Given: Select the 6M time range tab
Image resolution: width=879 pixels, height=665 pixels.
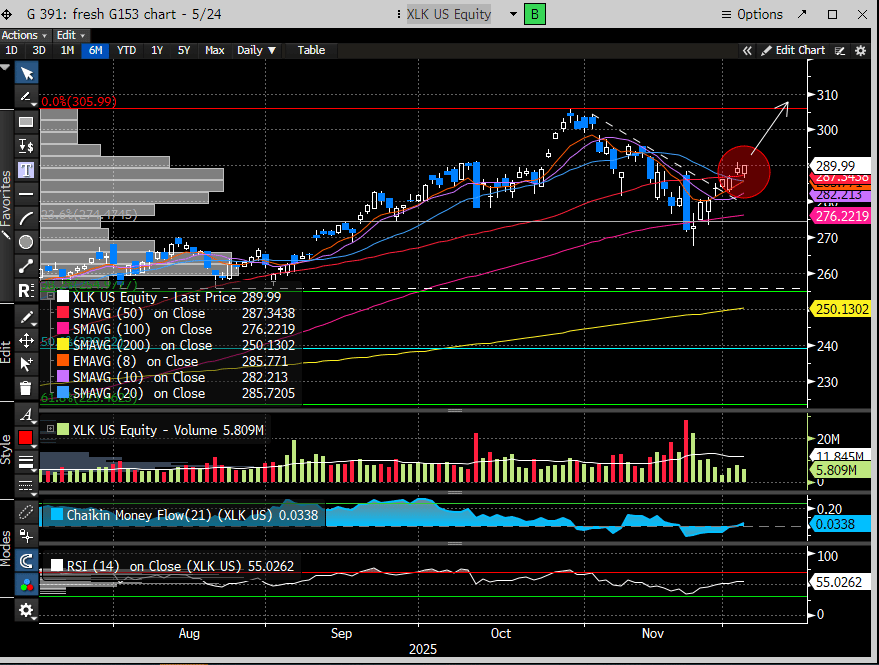Looking at the screenshot, I should point(96,50).
